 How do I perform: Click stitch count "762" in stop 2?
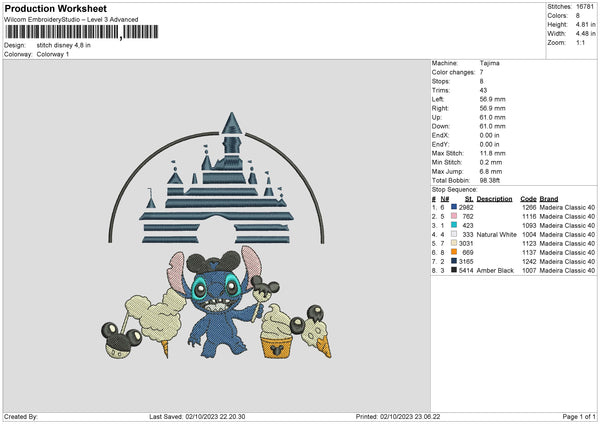pos(468,216)
